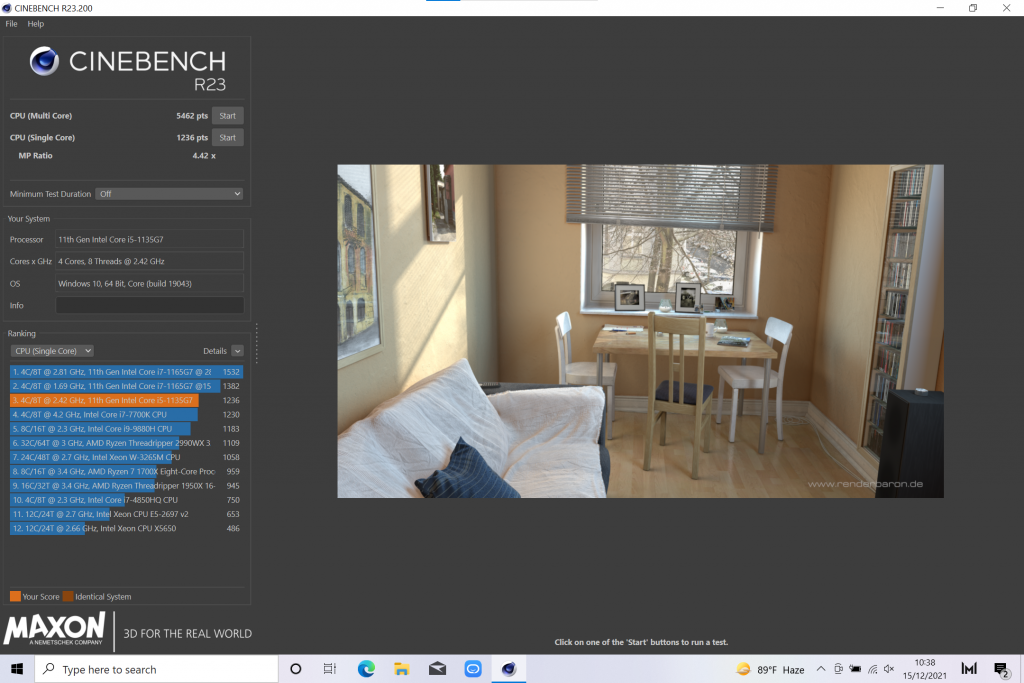Click the Cores x GHz field value
Viewport: 1024px width, 683px height.
150,261
